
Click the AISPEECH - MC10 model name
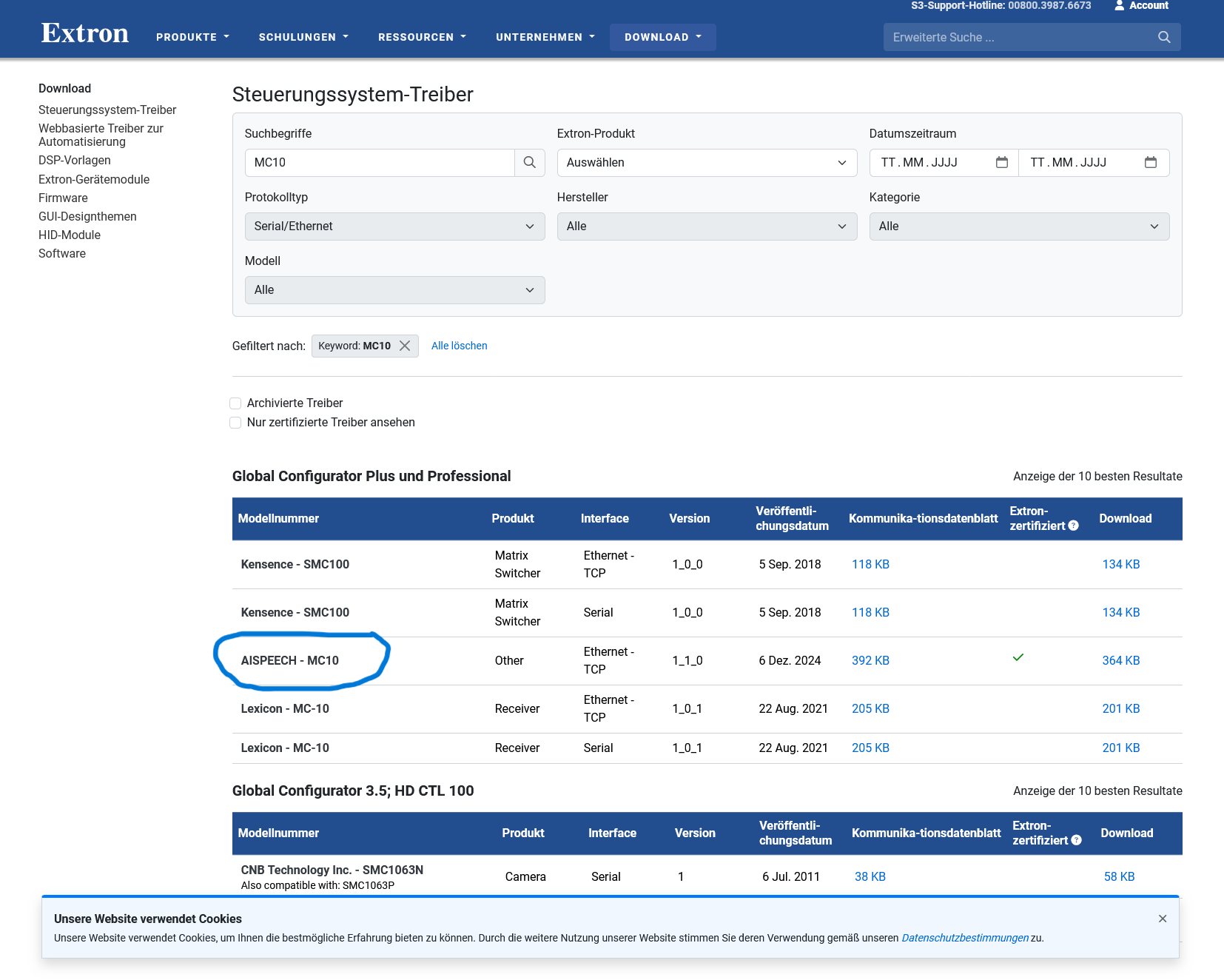290,661
